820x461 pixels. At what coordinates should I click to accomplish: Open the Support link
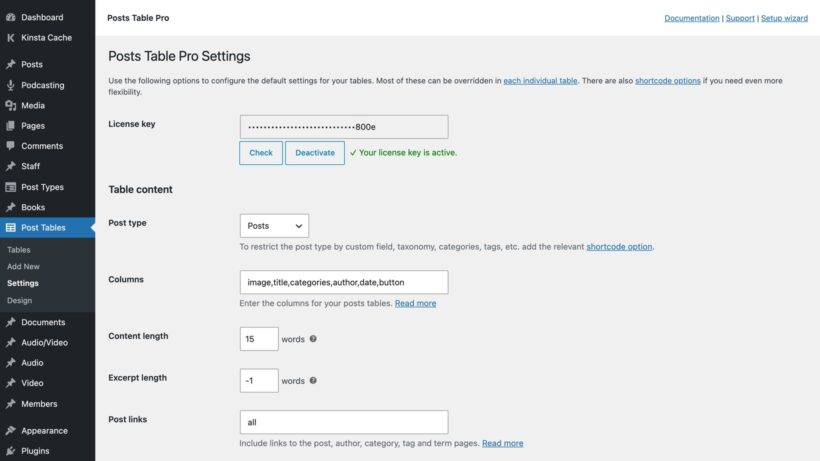point(740,18)
